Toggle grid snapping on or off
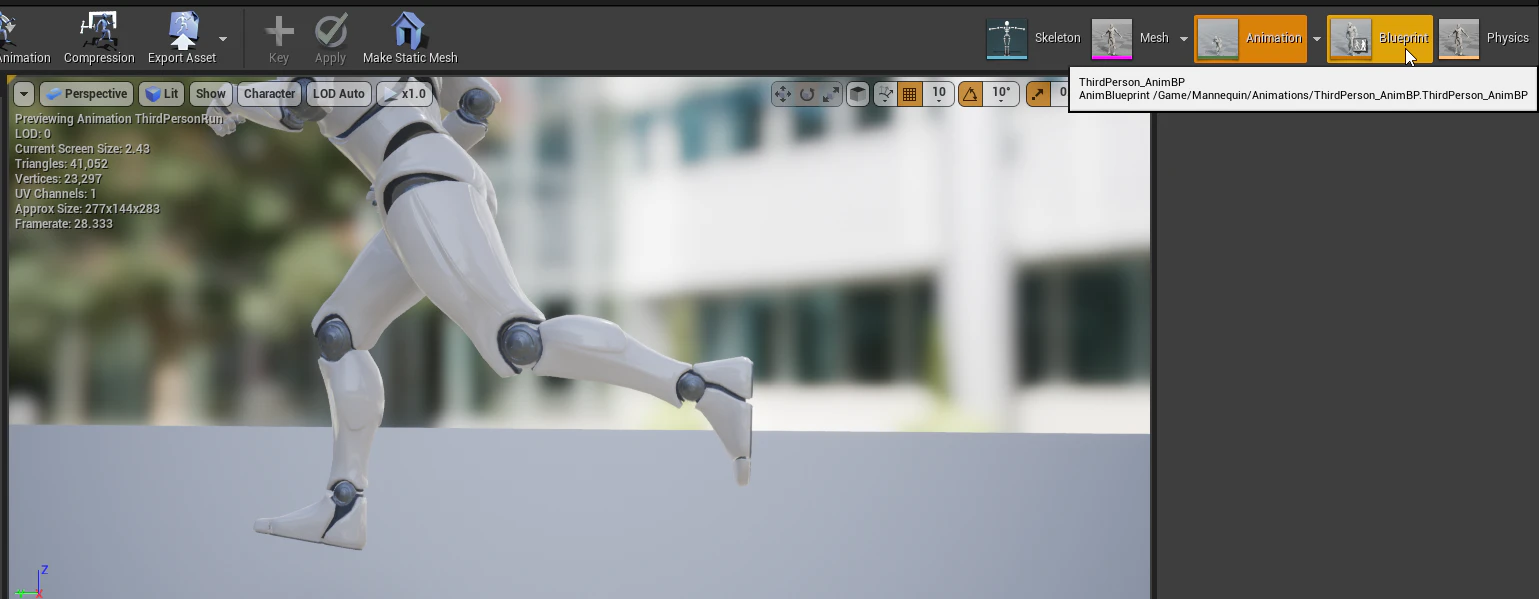This screenshot has width=1539, height=599. pyautogui.click(x=910, y=94)
